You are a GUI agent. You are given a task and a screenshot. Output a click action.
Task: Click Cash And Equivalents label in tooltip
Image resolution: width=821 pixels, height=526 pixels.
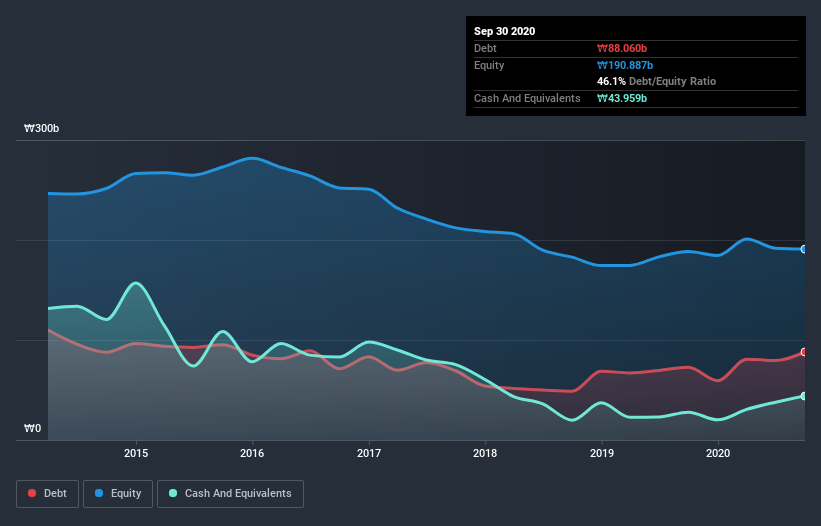coord(527,98)
